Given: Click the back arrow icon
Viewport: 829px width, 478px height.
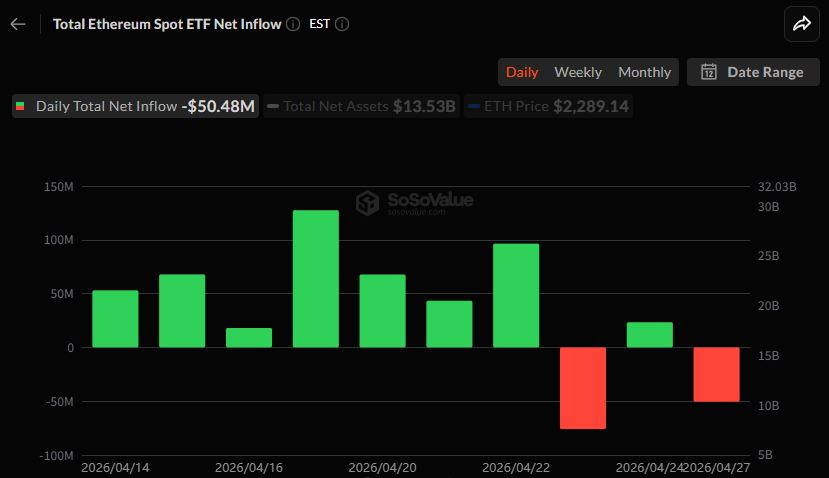Looking at the screenshot, I should pyautogui.click(x=18, y=24).
